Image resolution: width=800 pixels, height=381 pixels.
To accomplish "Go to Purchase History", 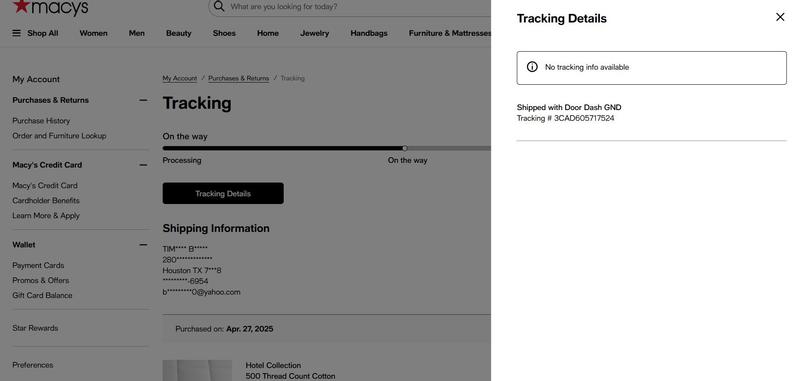I will coord(41,121).
